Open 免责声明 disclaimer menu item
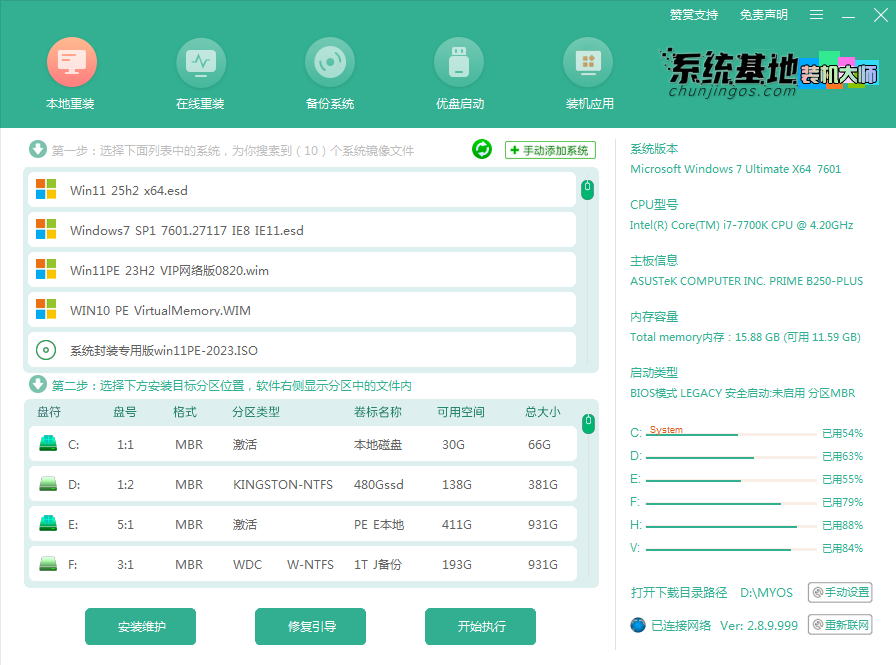Viewport: 896px width, 665px height. (764, 15)
